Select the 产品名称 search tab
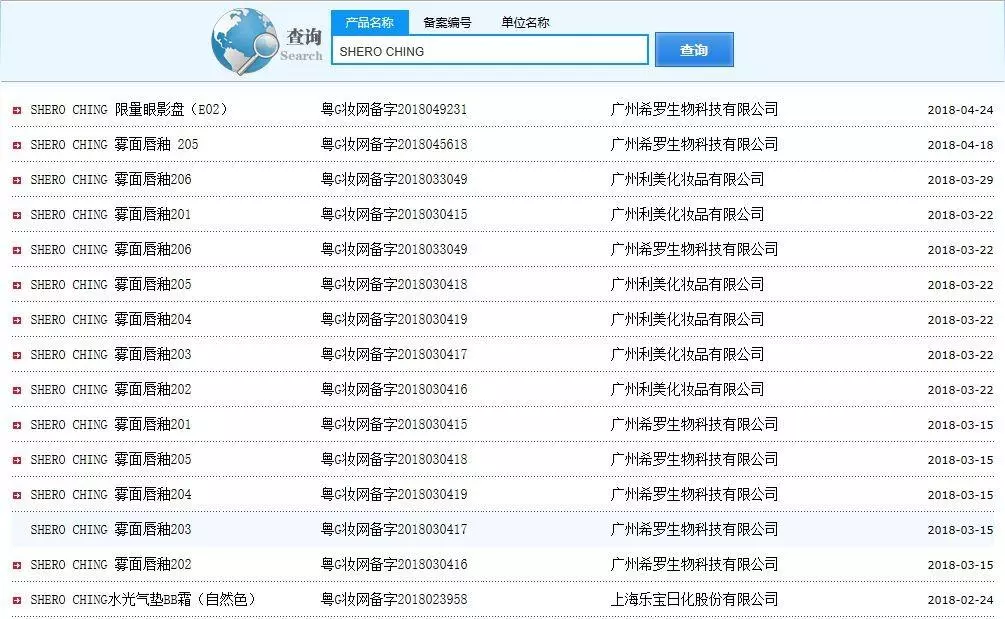Screen dimensions: 1005x619 (x=370, y=22)
